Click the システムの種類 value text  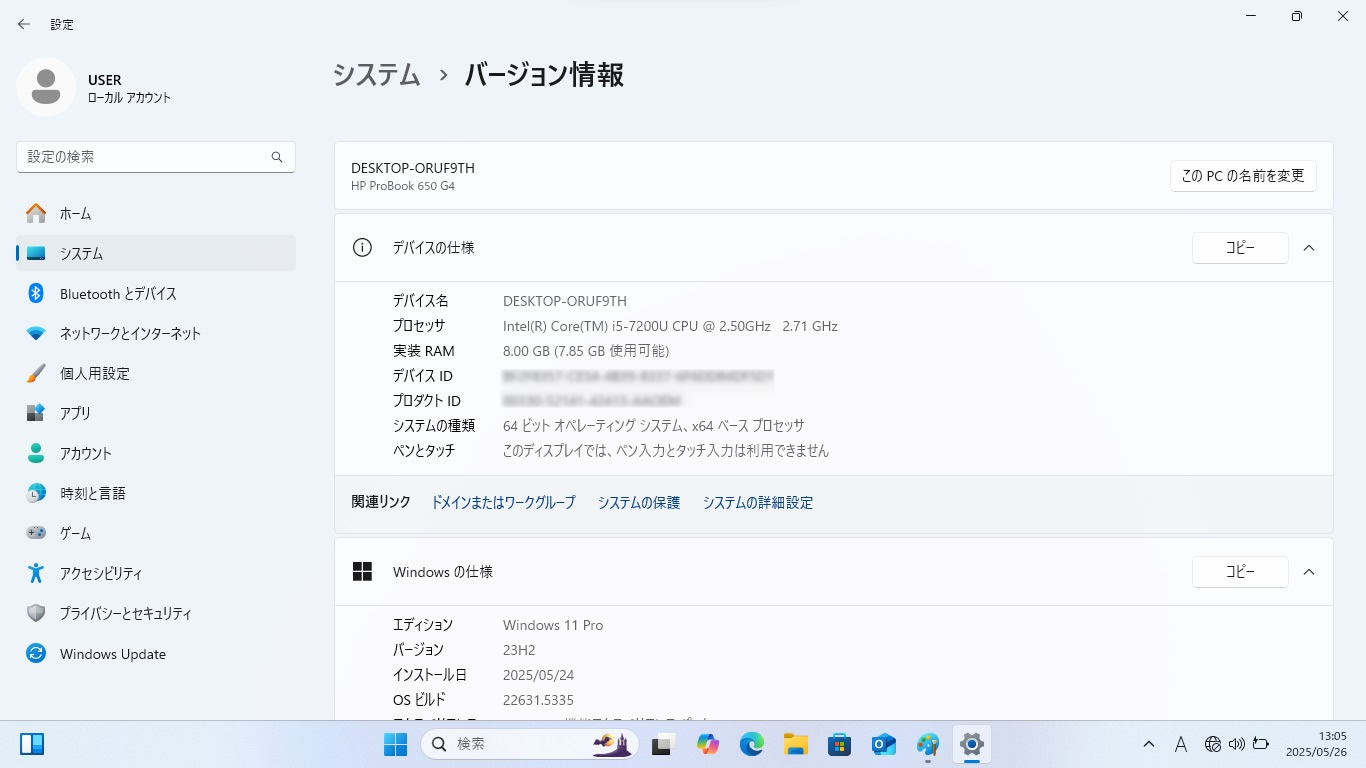(x=654, y=426)
